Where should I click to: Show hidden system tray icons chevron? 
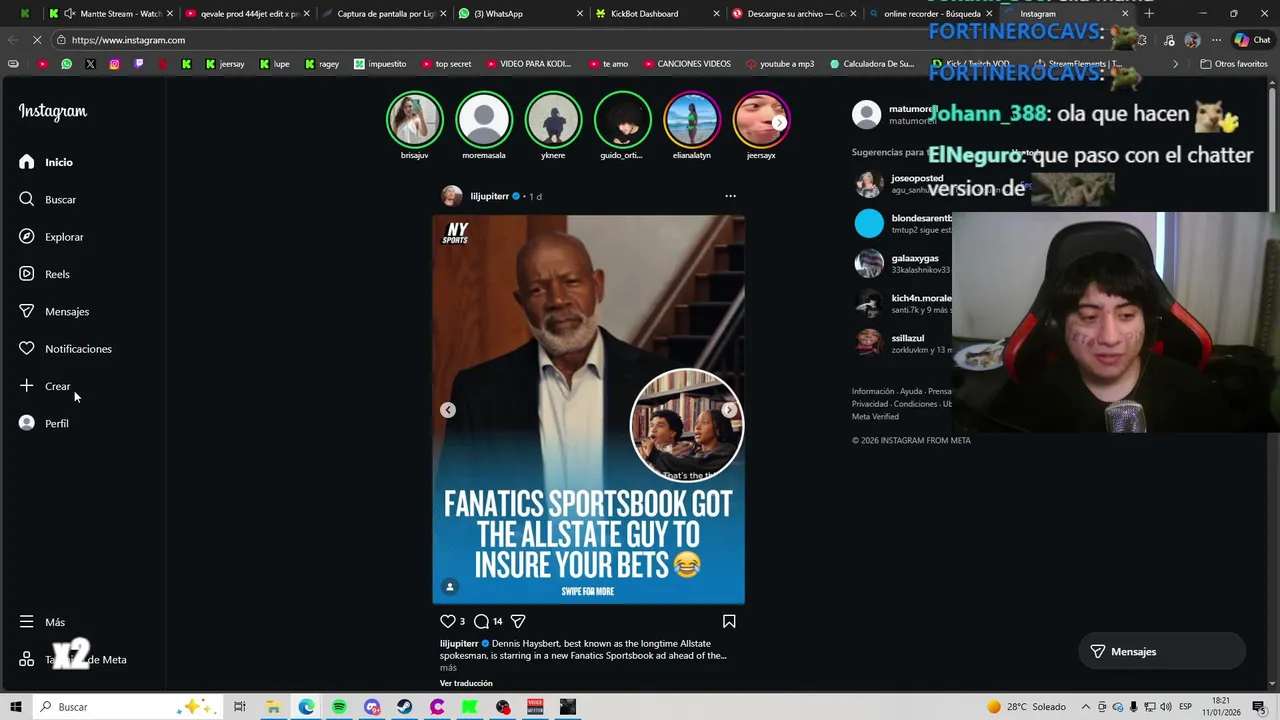(x=1084, y=707)
